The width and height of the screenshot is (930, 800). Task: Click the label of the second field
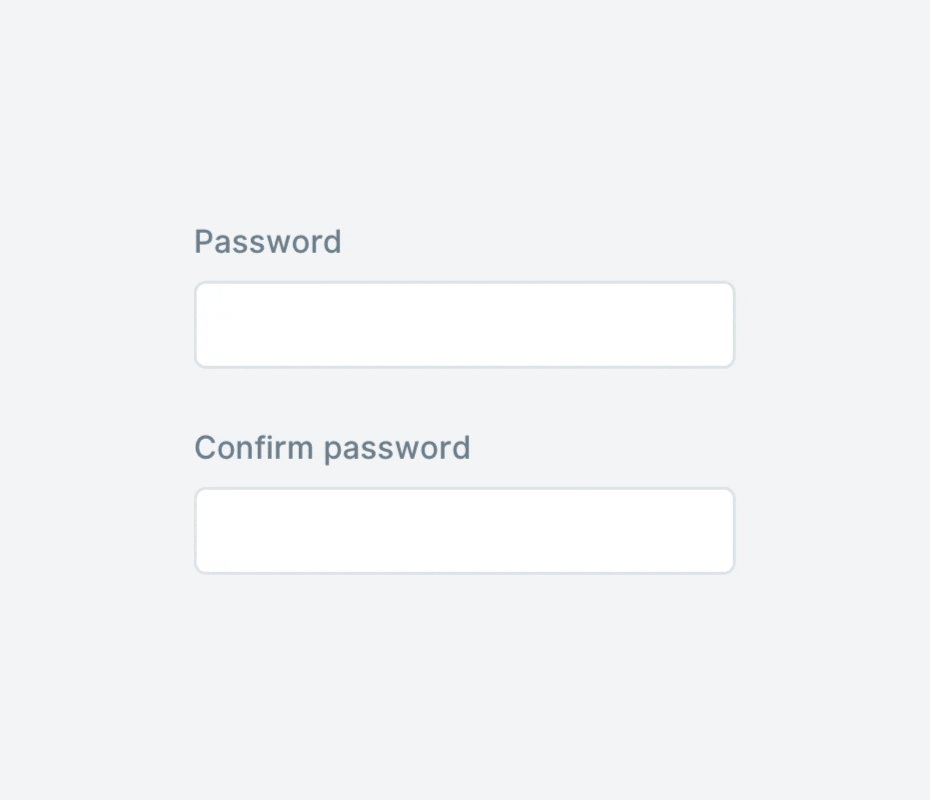pyautogui.click(x=332, y=448)
